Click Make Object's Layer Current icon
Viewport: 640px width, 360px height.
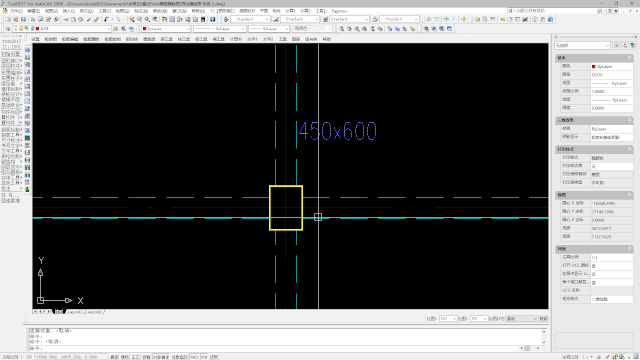[116, 29]
